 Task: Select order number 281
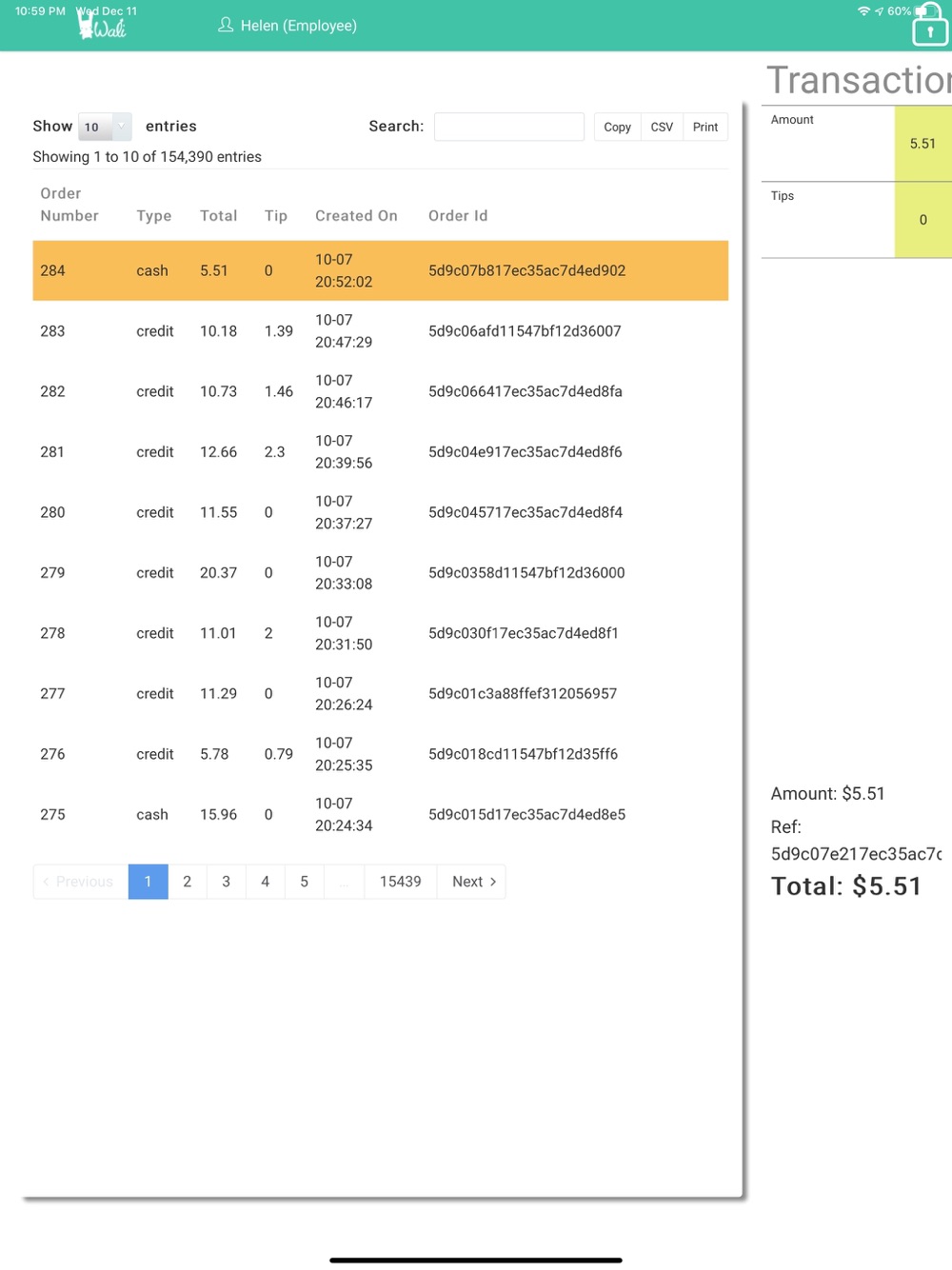tap(52, 452)
